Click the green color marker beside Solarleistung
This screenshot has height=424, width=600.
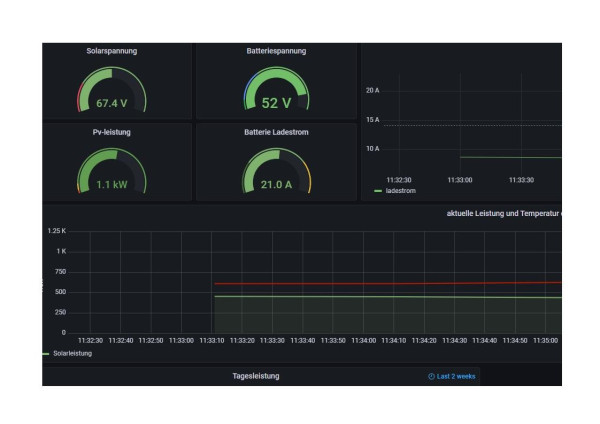[45, 353]
